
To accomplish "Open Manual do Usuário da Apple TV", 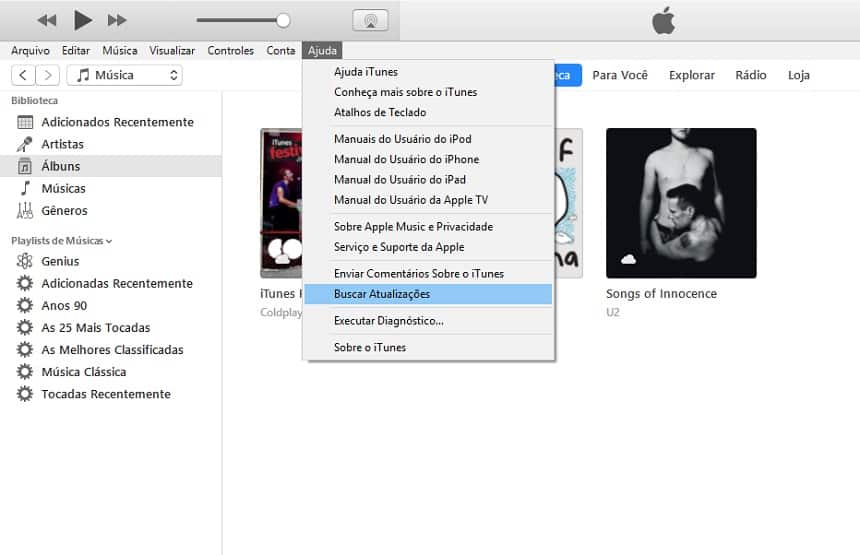I will point(428,200).
